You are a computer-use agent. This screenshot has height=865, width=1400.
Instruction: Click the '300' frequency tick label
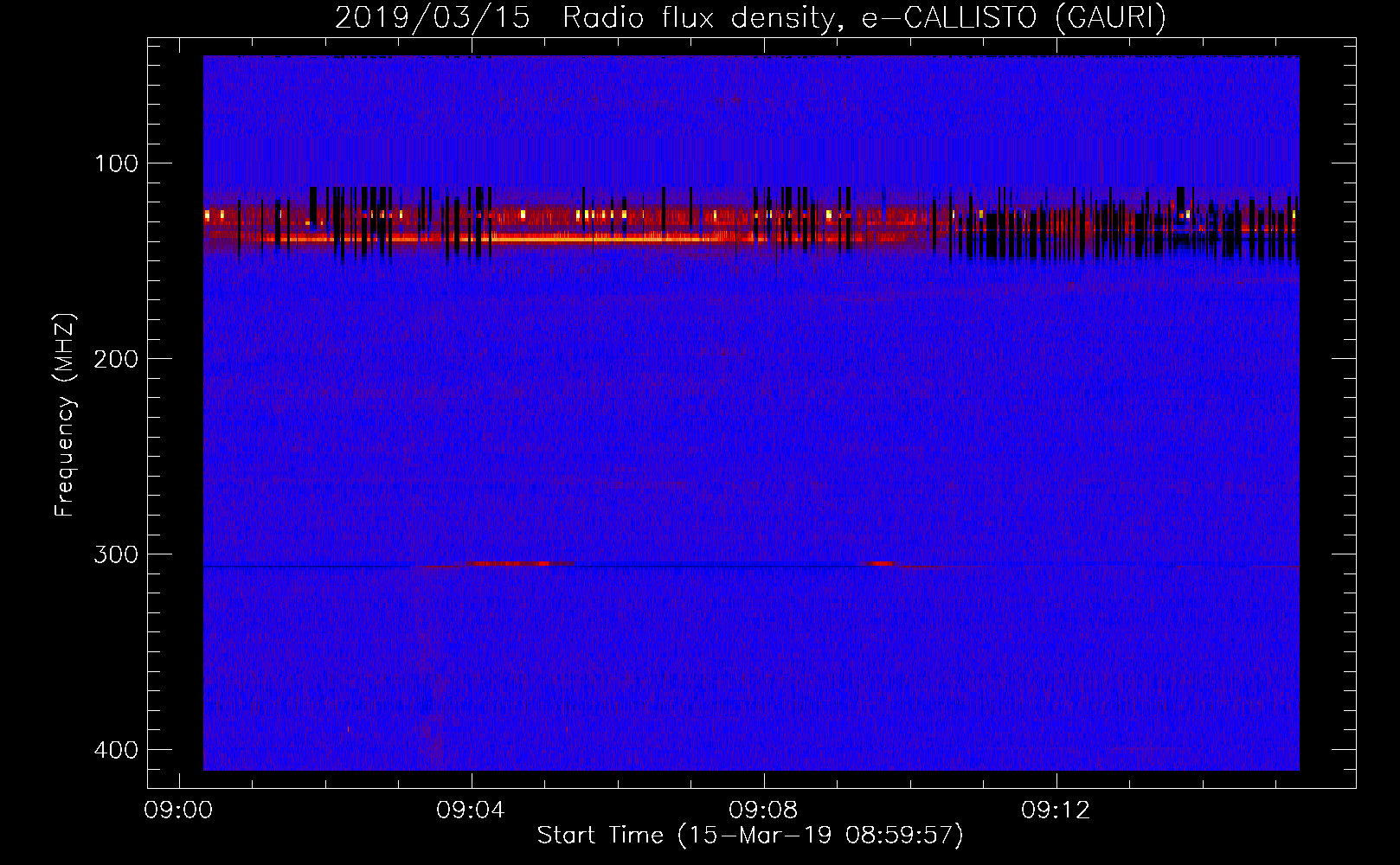(x=116, y=554)
